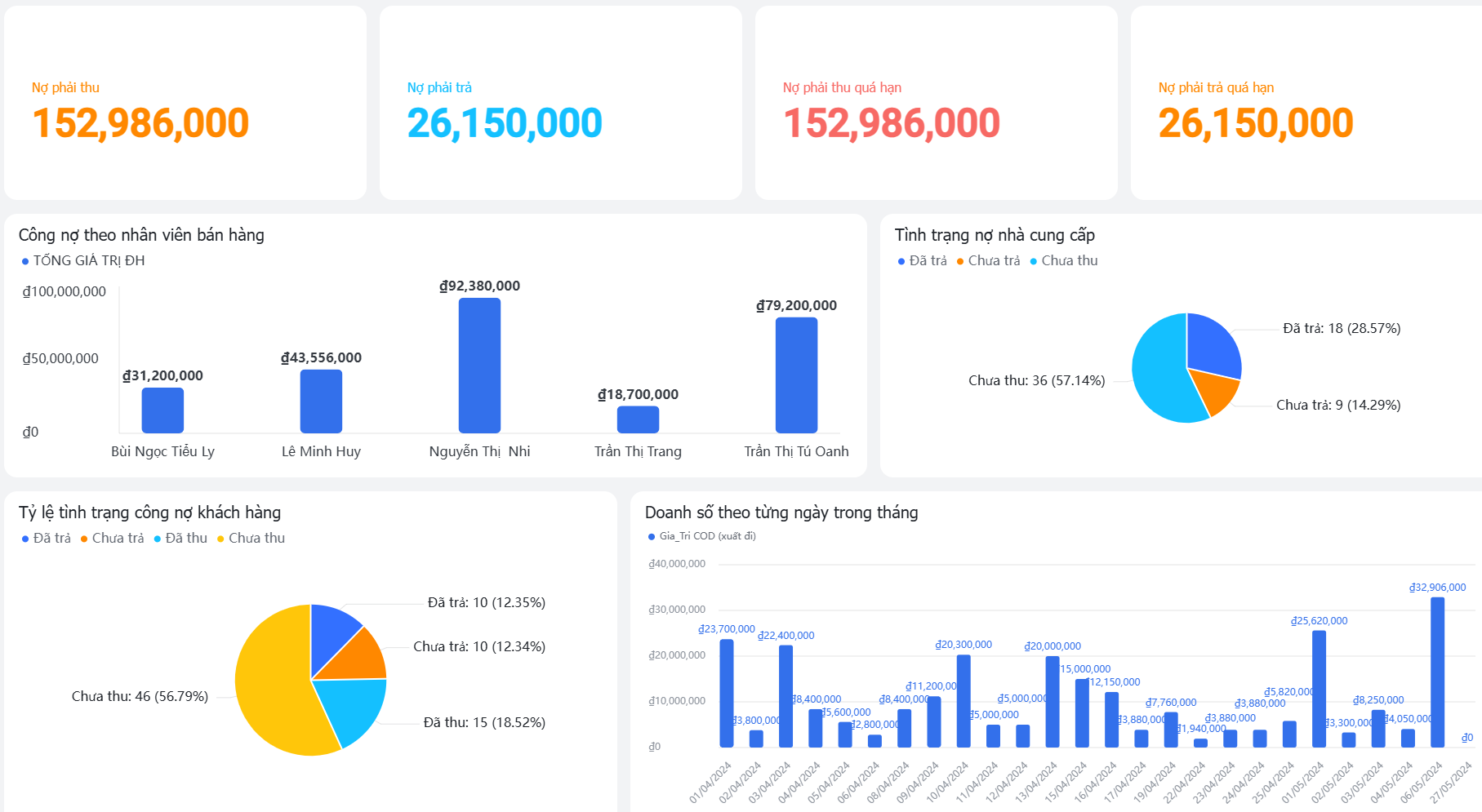Click the 'Đã trả: 18 (28.57%)' pie label
Screen dimensions: 1482x812
1342,328
